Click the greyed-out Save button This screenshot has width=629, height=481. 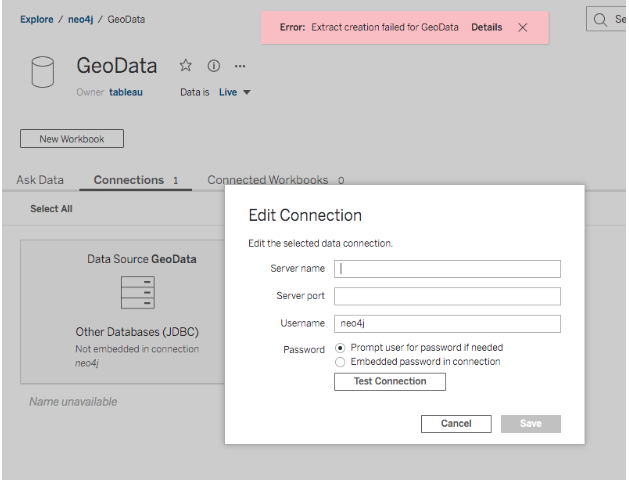pyautogui.click(x=531, y=424)
